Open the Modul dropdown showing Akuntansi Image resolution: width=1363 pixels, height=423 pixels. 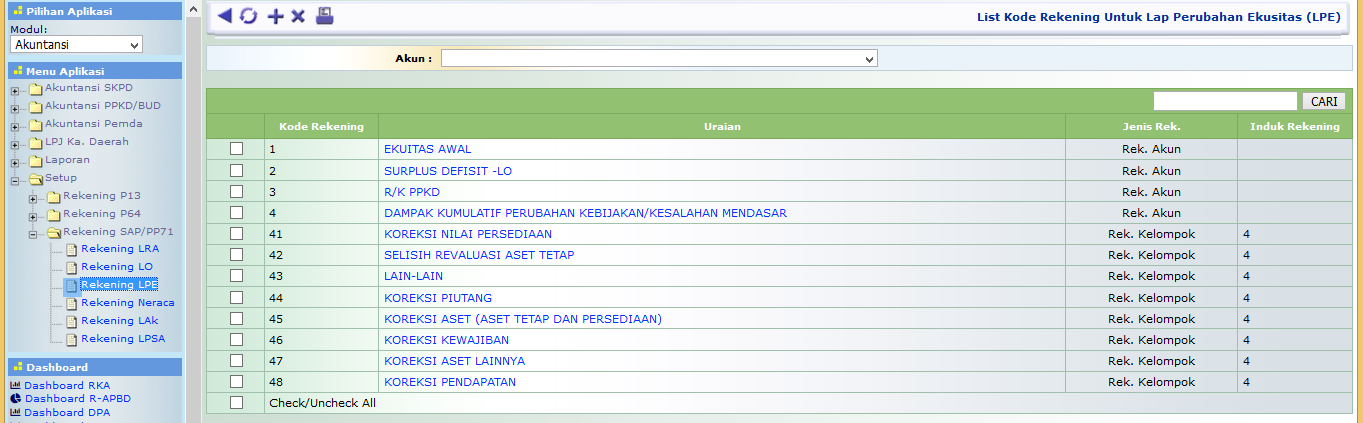point(76,45)
